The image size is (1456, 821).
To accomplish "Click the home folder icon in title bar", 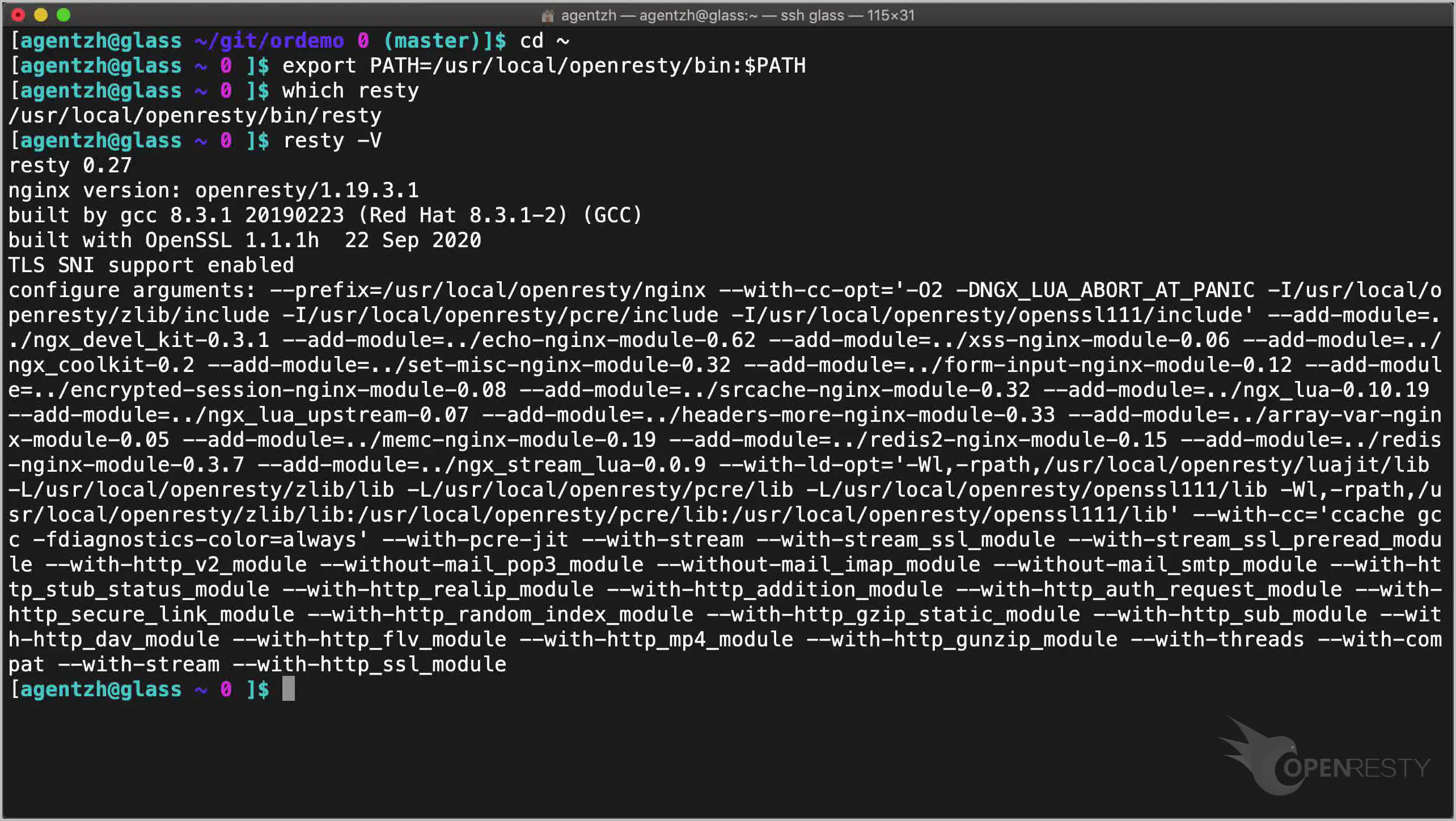I will coord(547,15).
